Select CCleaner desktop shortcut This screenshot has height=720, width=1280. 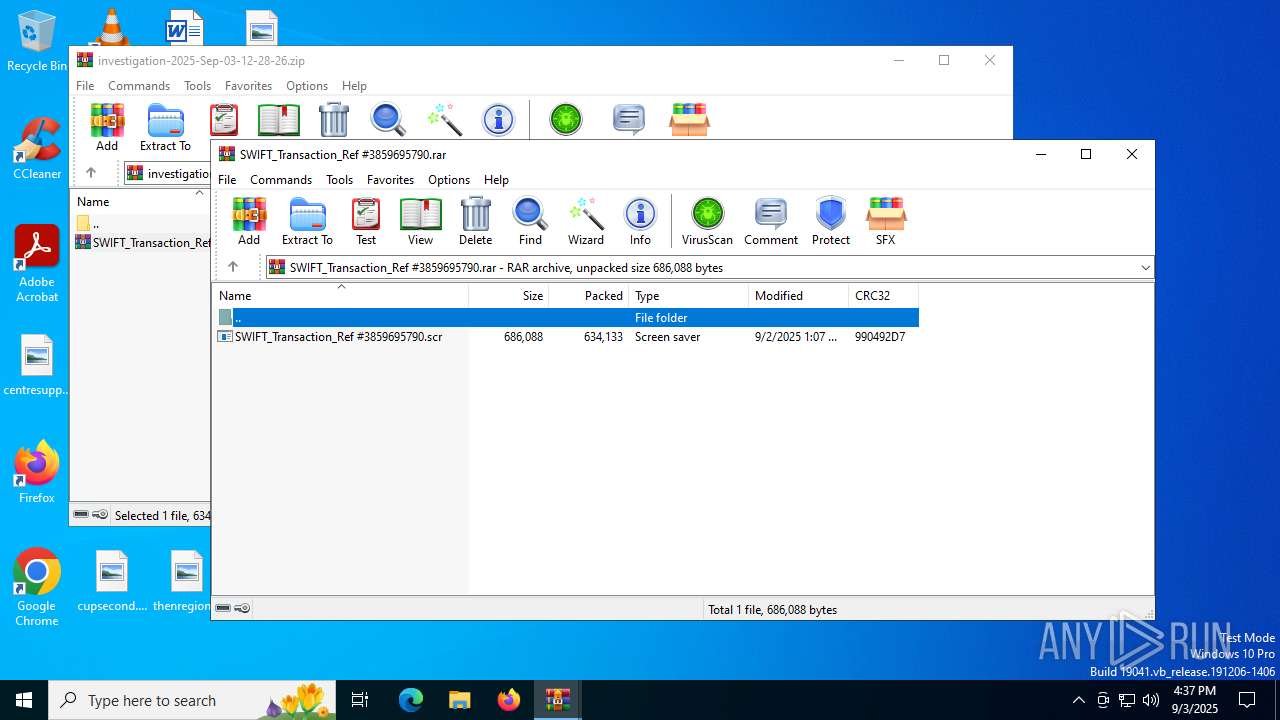click(x=37, y=148)
